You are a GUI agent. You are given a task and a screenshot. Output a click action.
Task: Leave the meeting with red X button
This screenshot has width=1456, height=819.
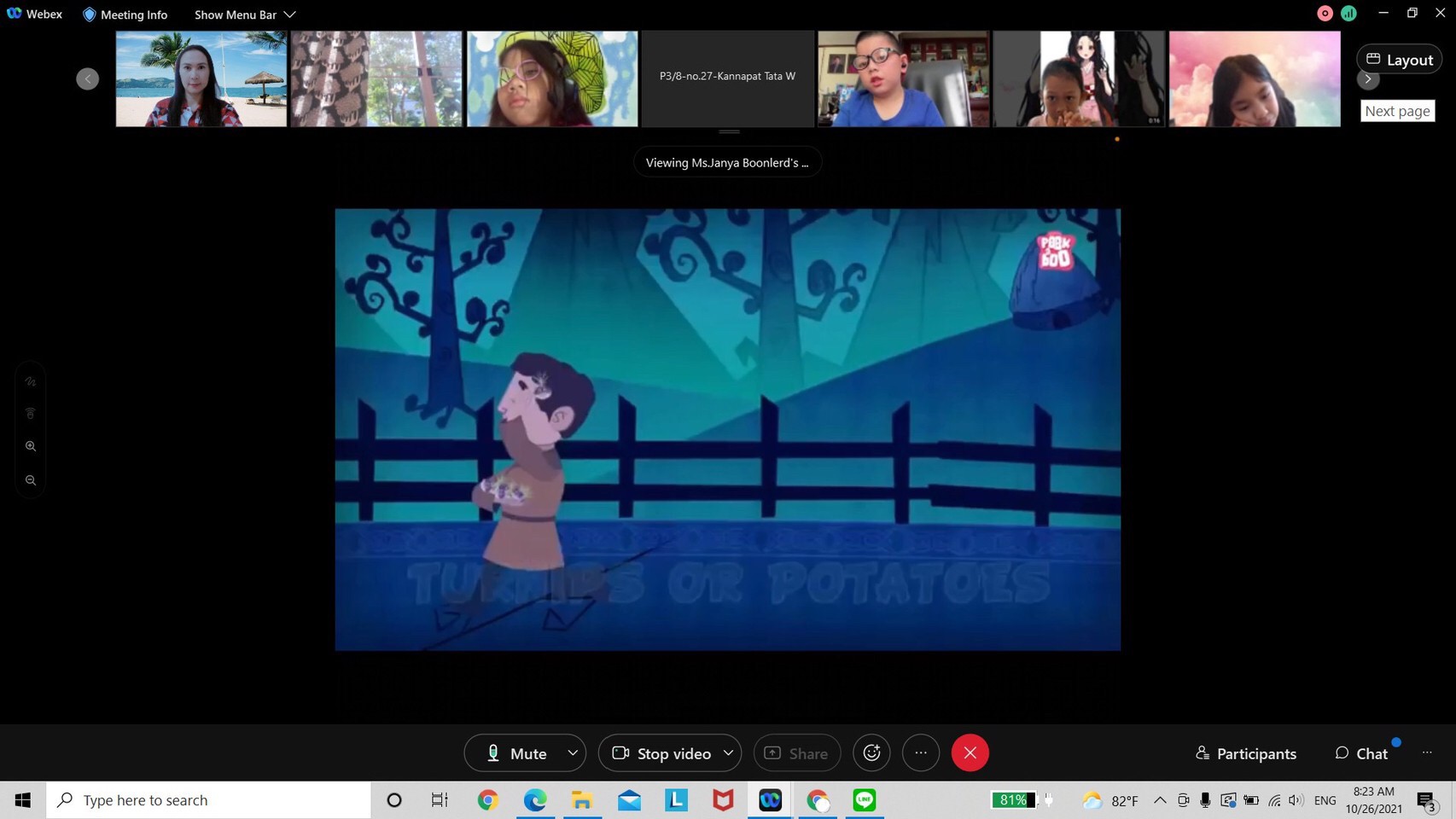[970, 752]
